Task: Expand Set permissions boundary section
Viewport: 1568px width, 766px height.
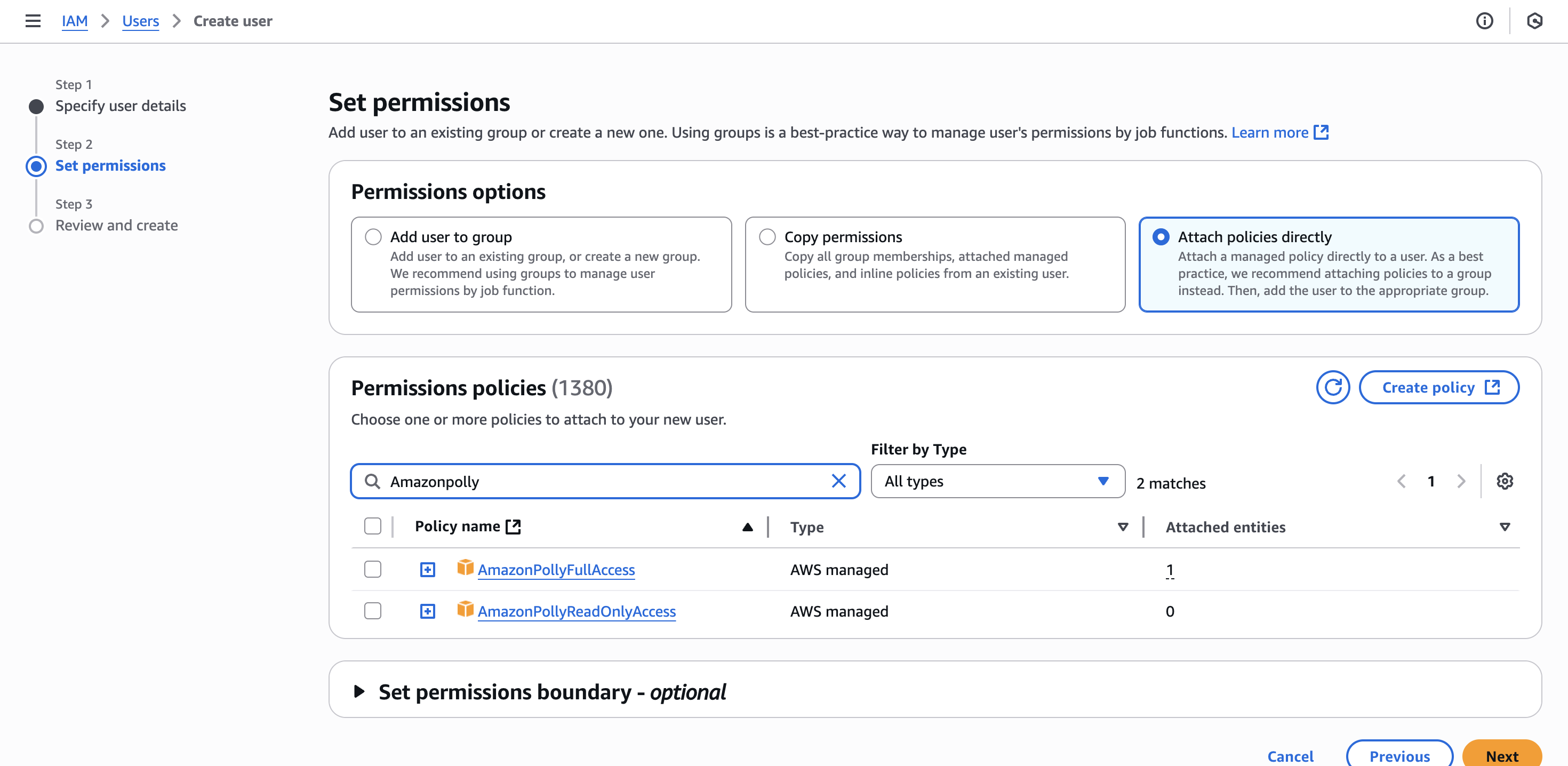Action: [x=359, y=691]
